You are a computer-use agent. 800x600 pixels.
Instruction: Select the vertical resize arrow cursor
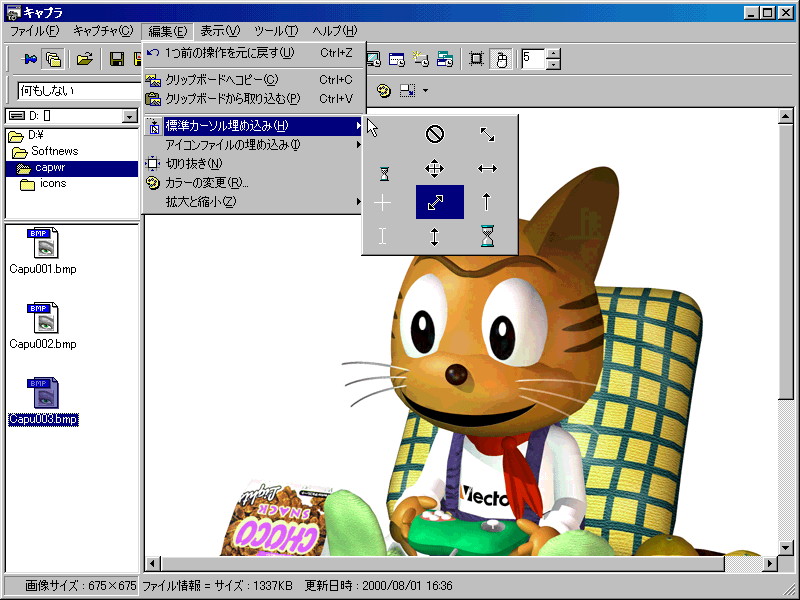point(435,237)
